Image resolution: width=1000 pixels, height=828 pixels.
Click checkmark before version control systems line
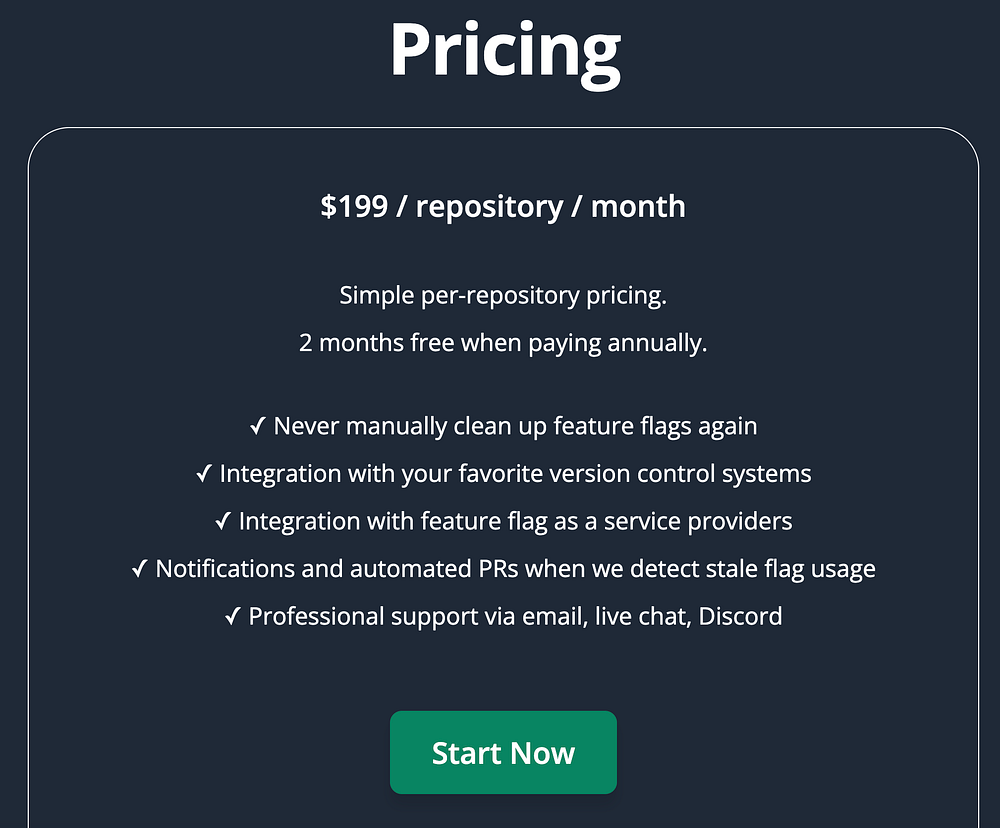(x=203, y=473)
